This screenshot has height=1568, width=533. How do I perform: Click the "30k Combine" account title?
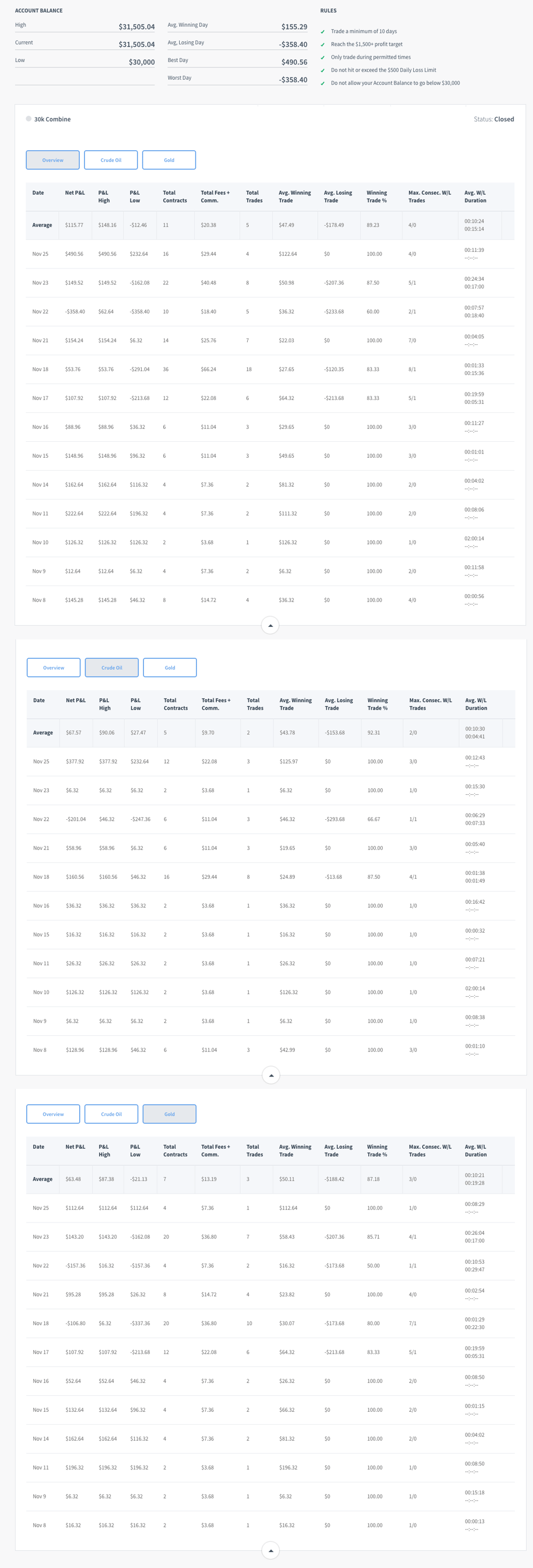52,119
